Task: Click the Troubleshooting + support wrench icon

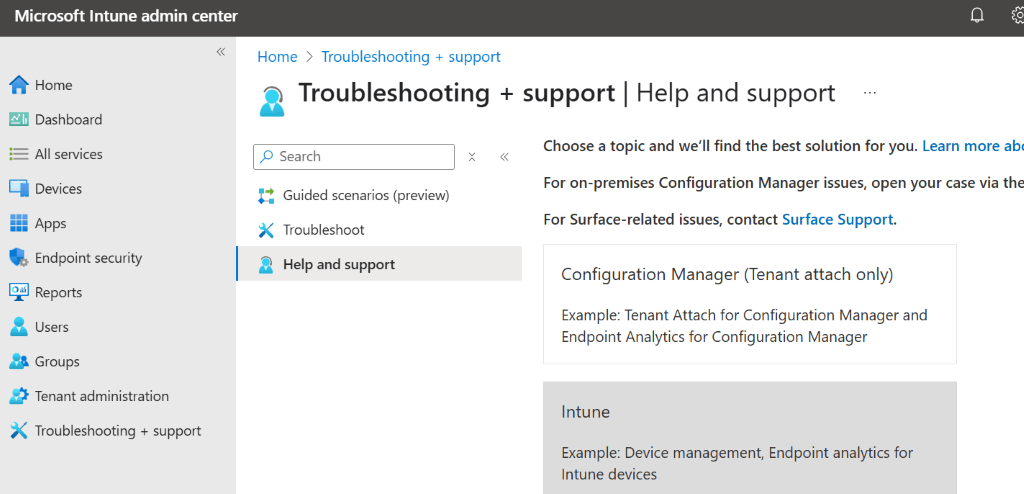Action: point(19,431)
